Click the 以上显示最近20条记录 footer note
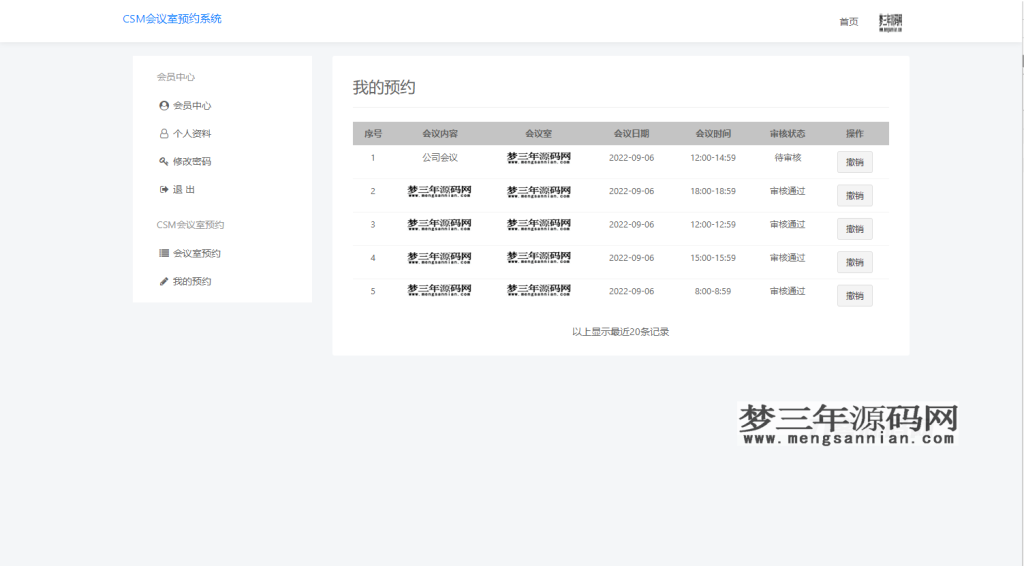 tap(620, 332)
